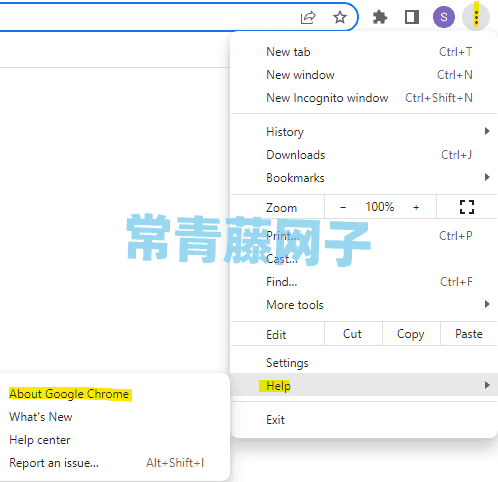Select Report an issue... entry
Viewport: 498px width, 482px height.
115,463
